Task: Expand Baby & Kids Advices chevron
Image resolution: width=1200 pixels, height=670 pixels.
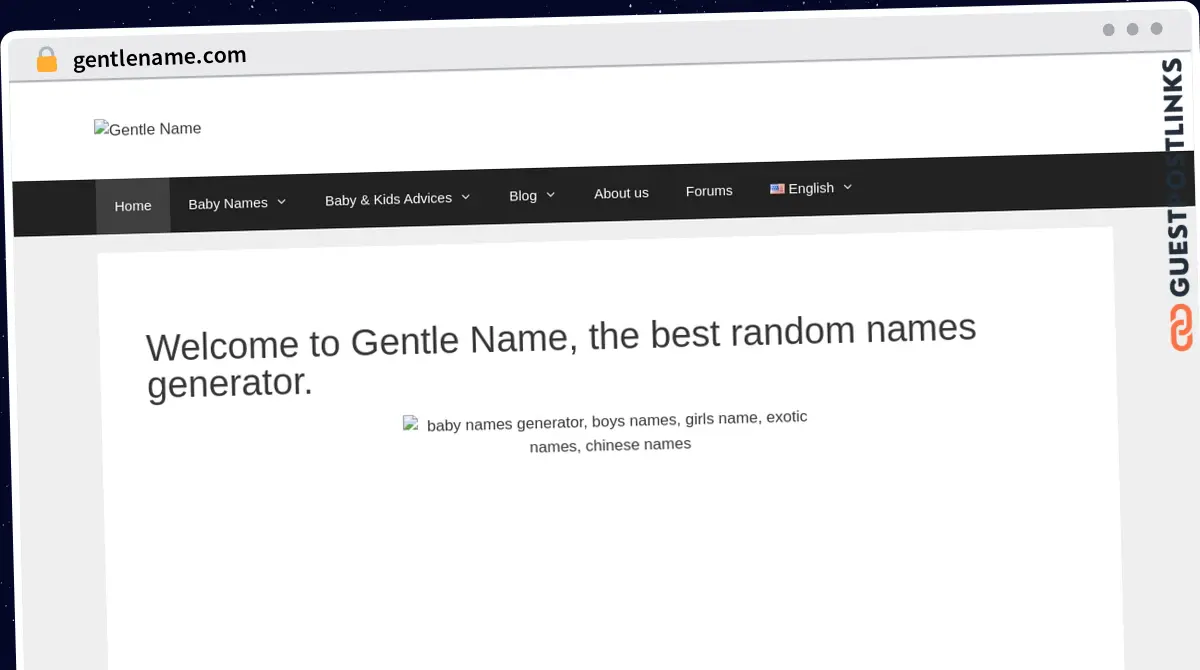Action: click(x=465, y=197)
